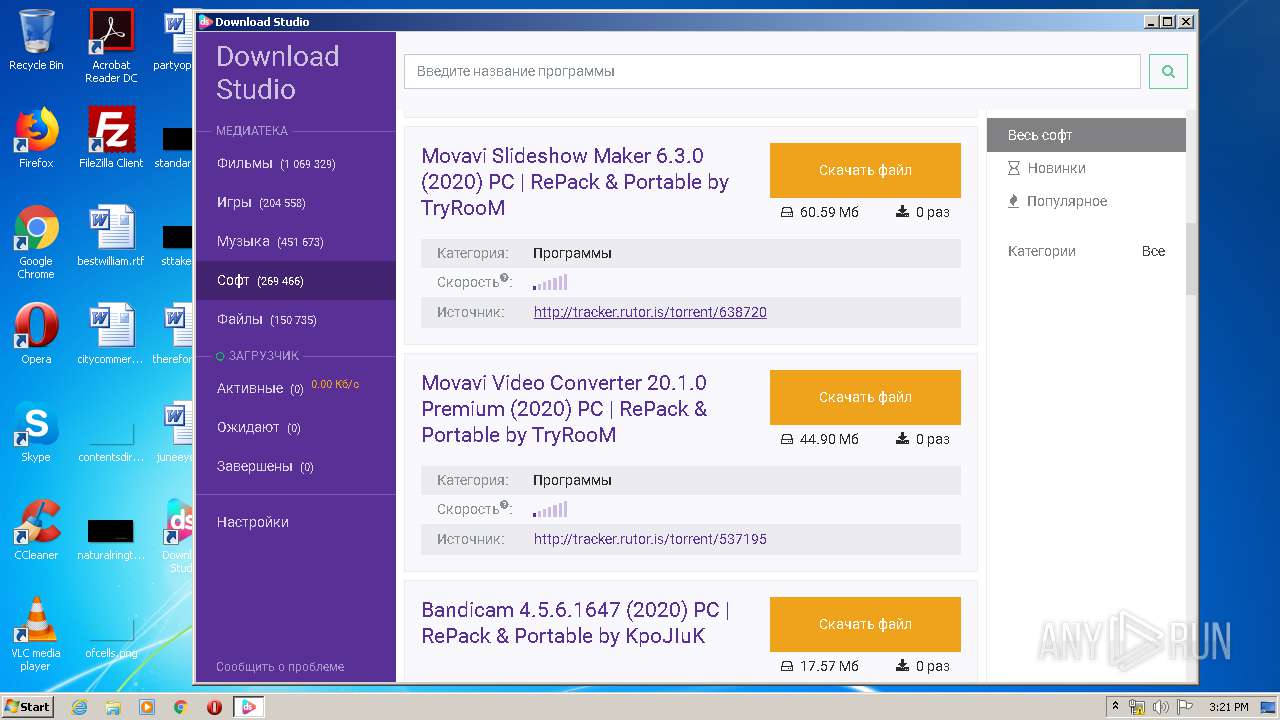1280x720 pixels.
Task: Click the Opera taskbar icon
Action: (x=214, y=707)
